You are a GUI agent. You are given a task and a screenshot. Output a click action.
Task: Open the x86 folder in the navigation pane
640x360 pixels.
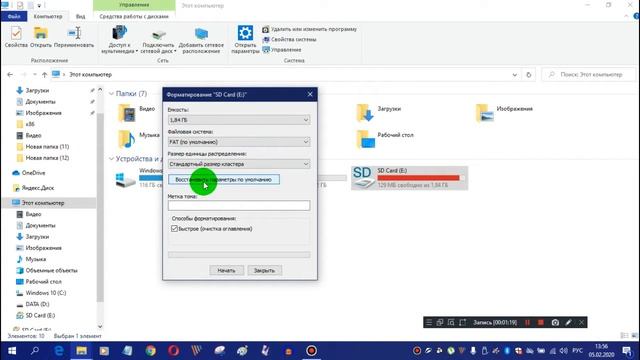coord(30,124)
